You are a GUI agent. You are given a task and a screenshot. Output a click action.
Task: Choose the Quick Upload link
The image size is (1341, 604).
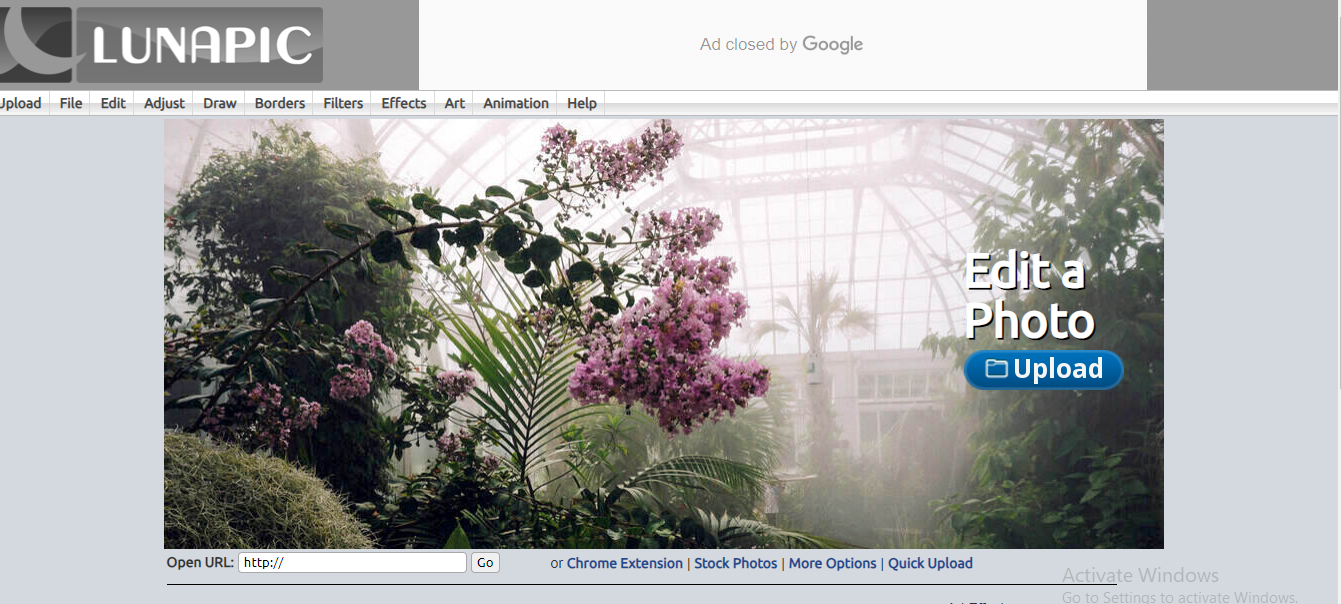click(x=930, y=563)
